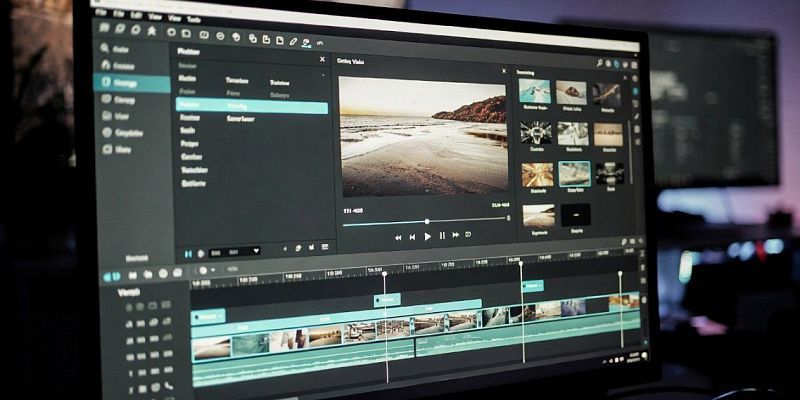
Task: Click the rewind icon in the preview controls
Action: [x=398, y=237]
